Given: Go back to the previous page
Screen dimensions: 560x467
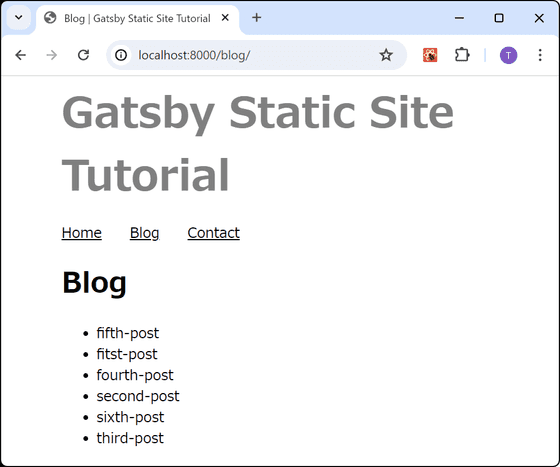Looking at the screenshot, I should (x=21, y=55).
